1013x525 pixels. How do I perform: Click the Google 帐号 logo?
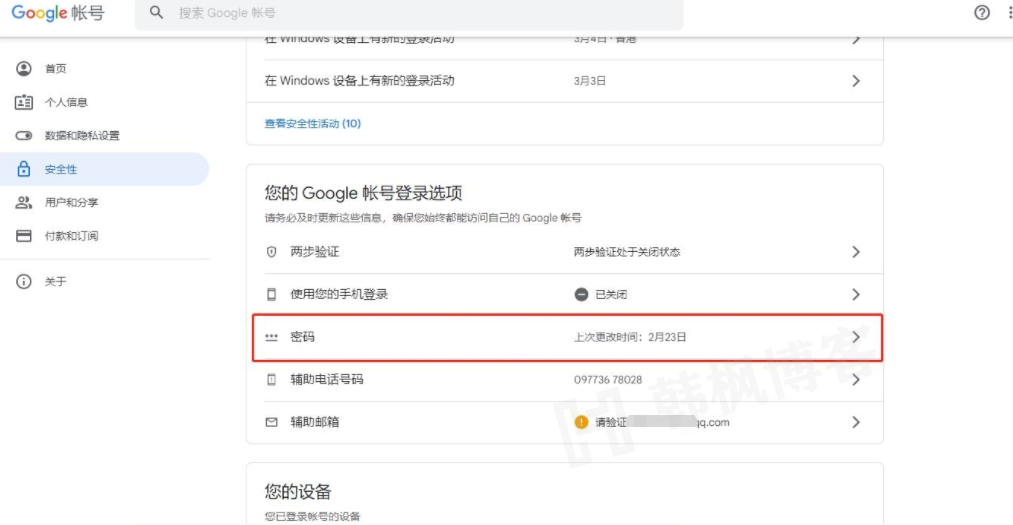pyautogui.click(x=58, y=13)
